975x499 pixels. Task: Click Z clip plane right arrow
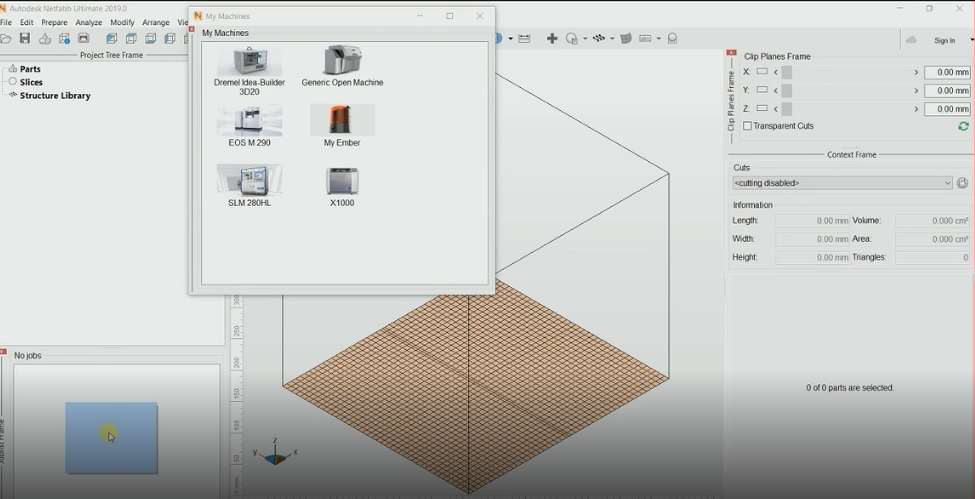click(x=916, y=109)
